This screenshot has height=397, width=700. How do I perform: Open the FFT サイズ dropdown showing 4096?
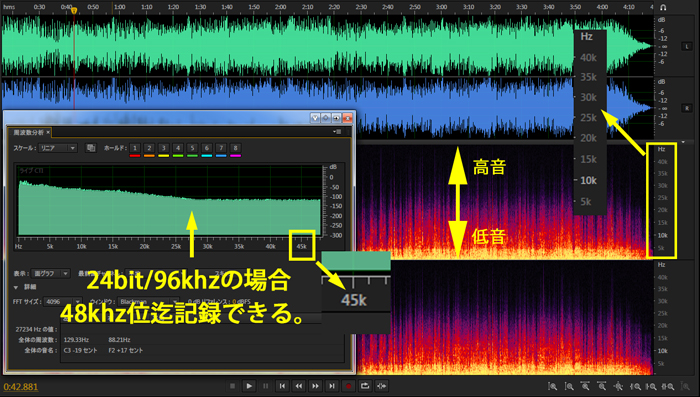(x=63, y=302)
